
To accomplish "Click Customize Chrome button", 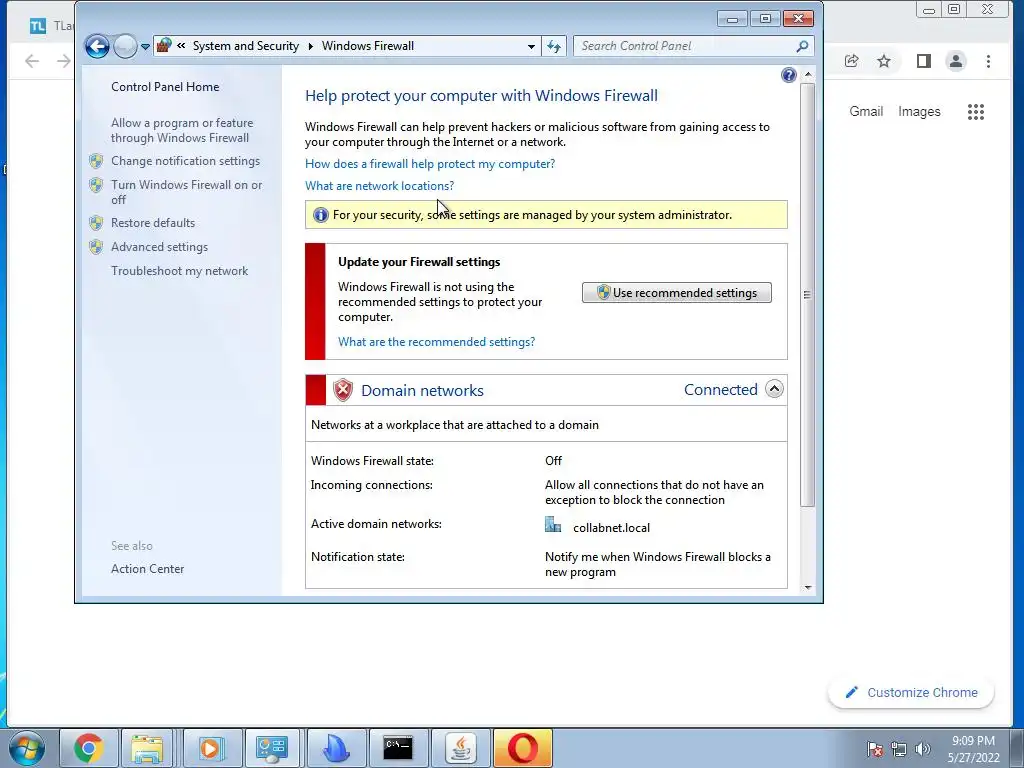I will pyautogui.click(x=911, y=692).
